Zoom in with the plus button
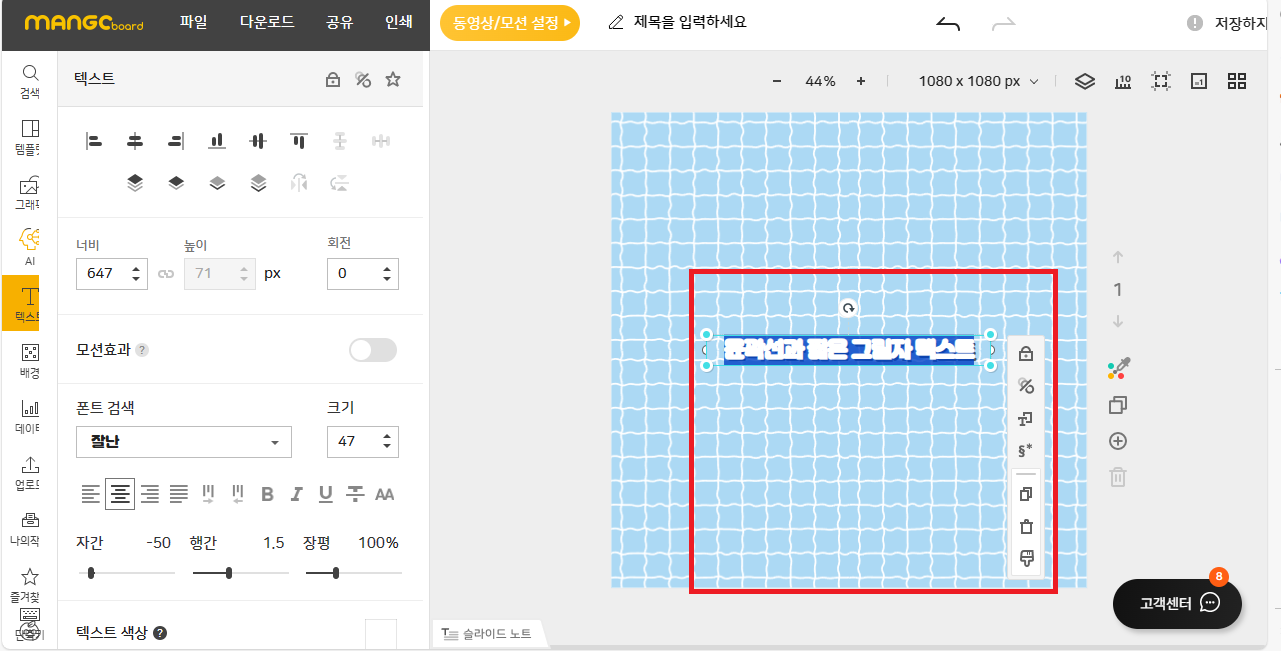Screen dimensions: 1281x651 861,81
